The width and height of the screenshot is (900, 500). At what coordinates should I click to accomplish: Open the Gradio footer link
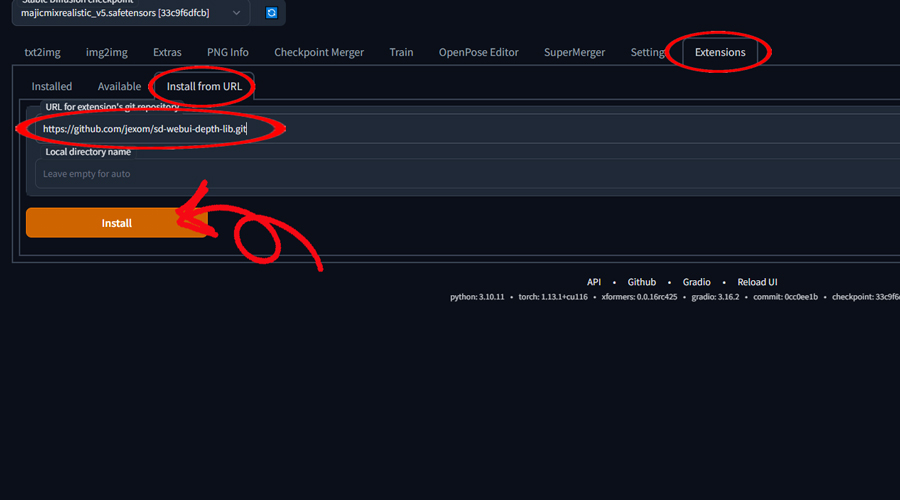697,282
